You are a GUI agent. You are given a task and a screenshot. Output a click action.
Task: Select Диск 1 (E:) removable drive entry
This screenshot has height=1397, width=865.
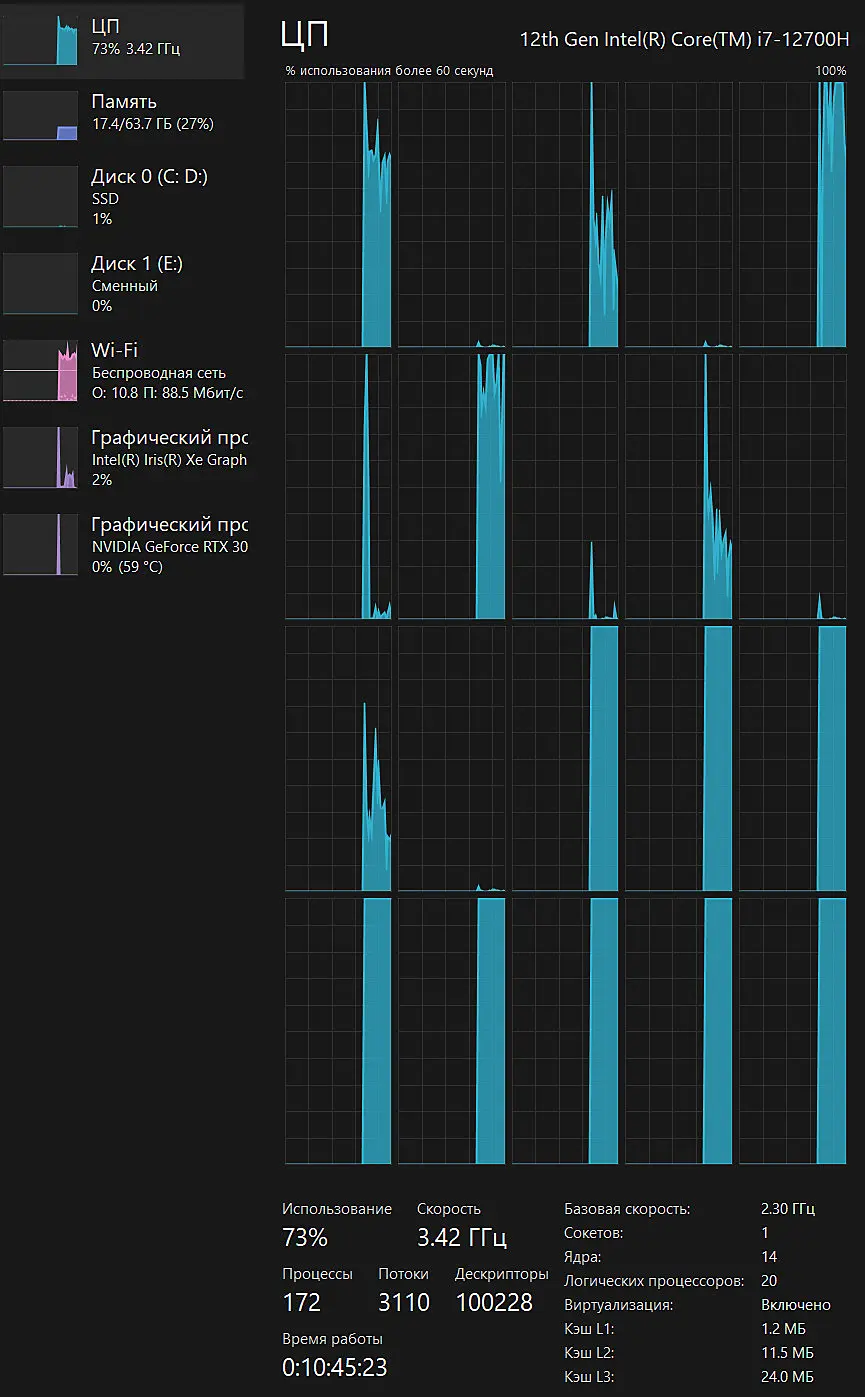tap(122, 284)
